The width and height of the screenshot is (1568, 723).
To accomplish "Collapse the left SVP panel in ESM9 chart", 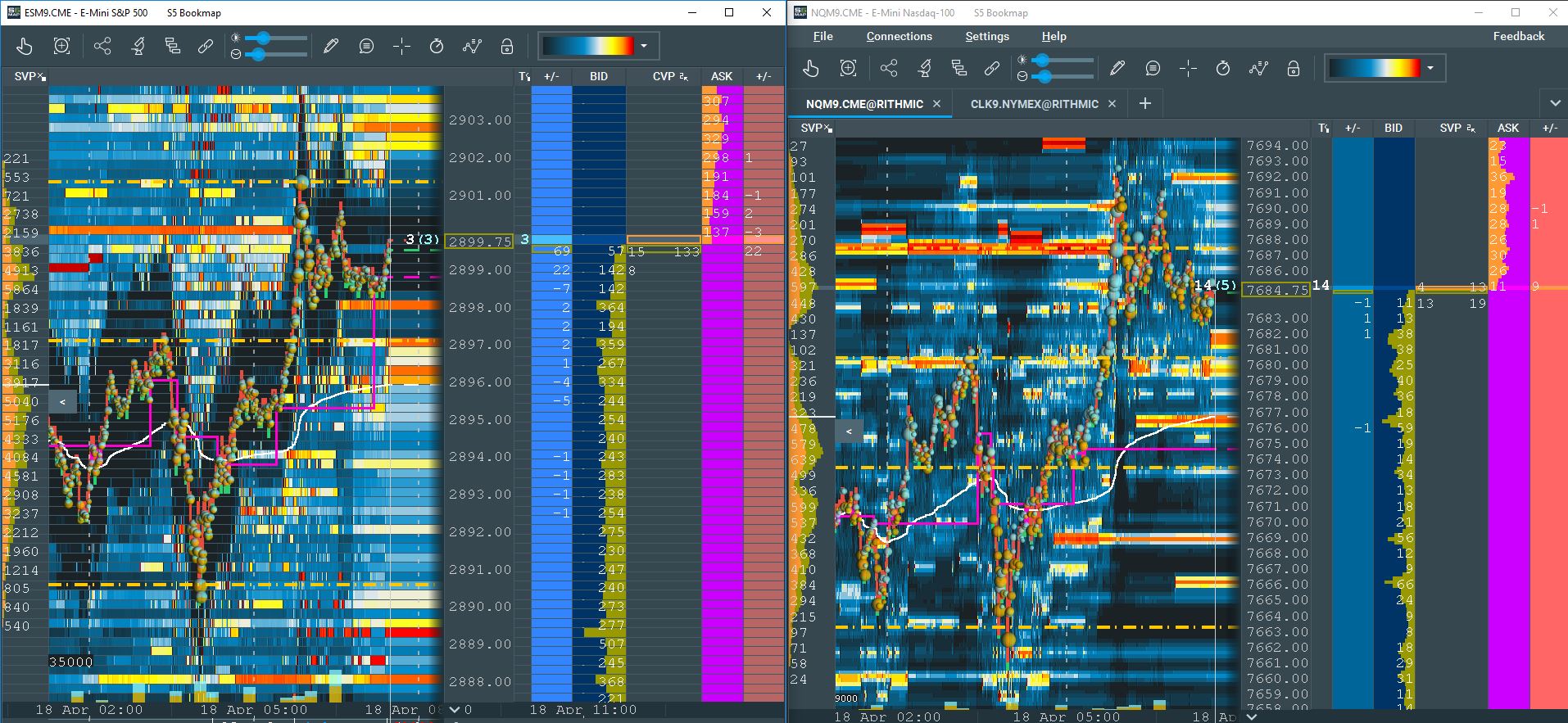I will tap(62, 402).
